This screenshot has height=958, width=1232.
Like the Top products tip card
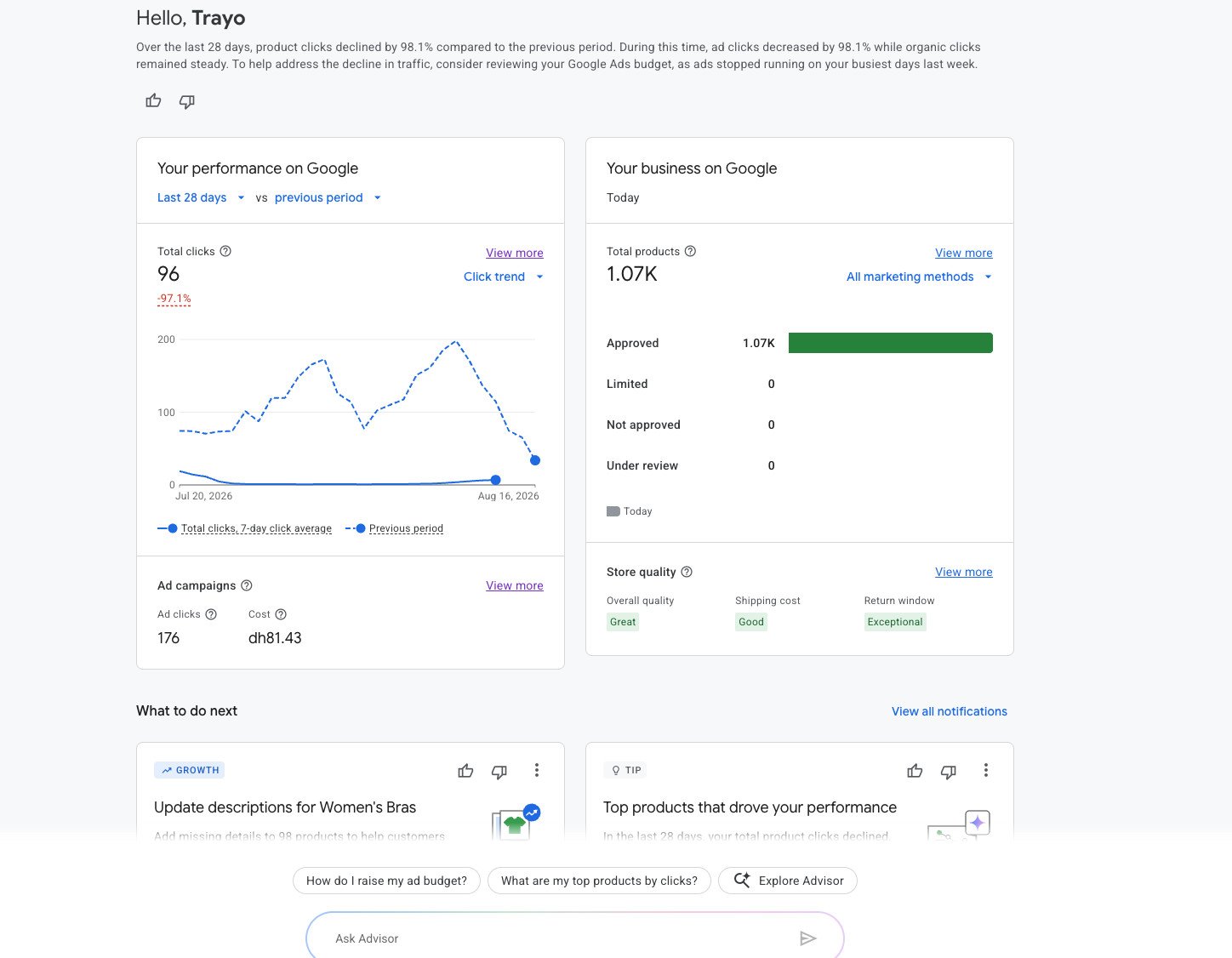point(915,771)
